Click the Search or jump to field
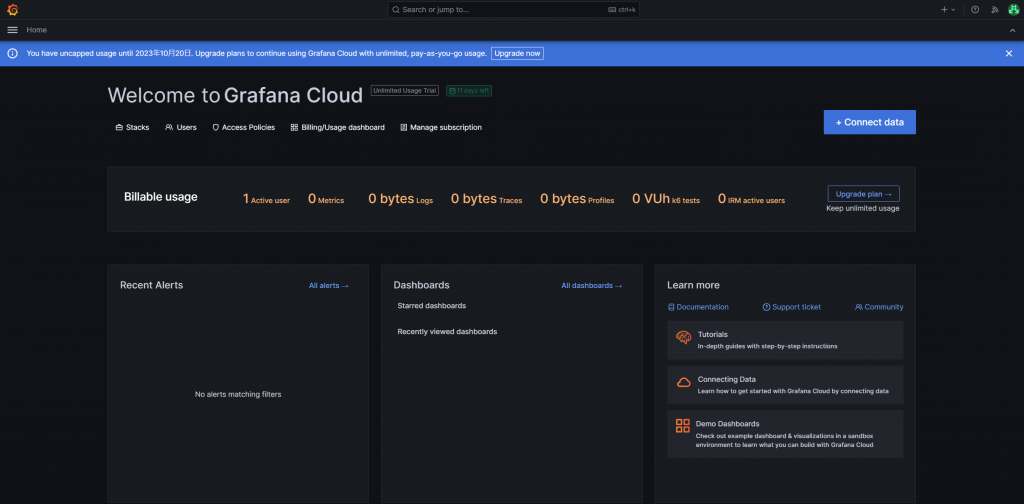This screenshot has width=1024, height=504. coord(515,10)
